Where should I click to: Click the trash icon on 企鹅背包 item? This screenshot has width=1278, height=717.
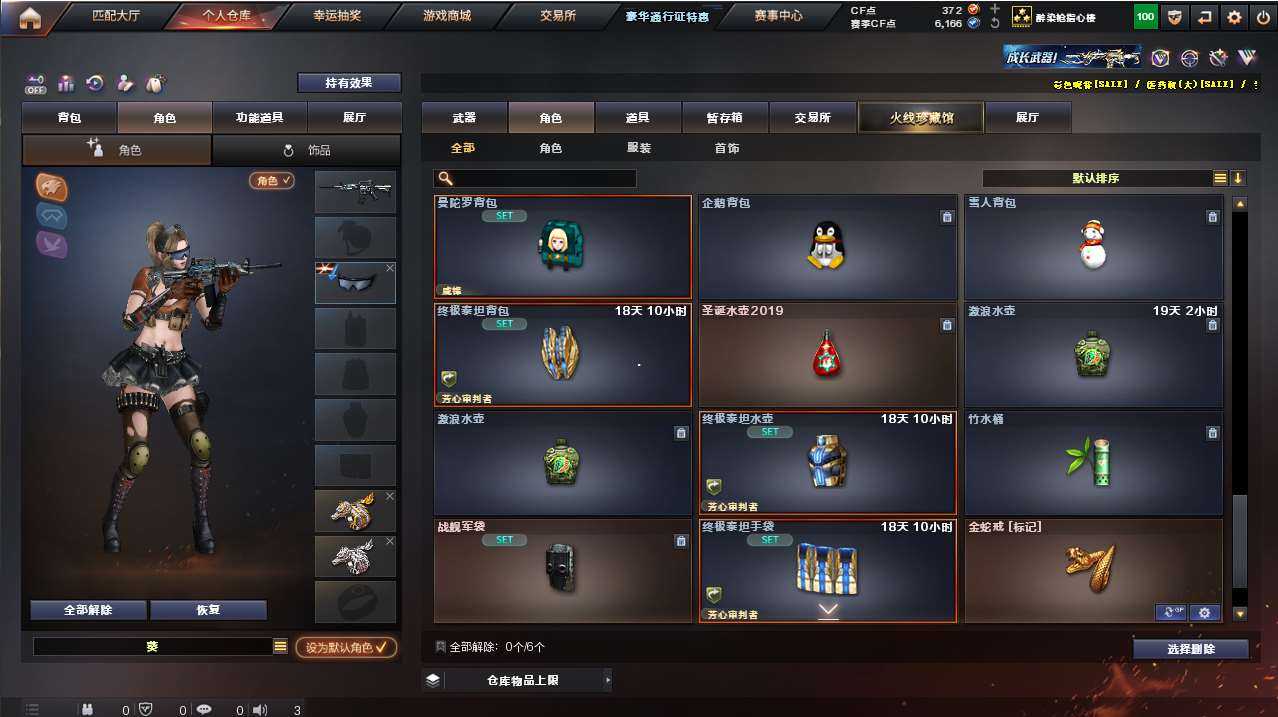coord(946,217)
